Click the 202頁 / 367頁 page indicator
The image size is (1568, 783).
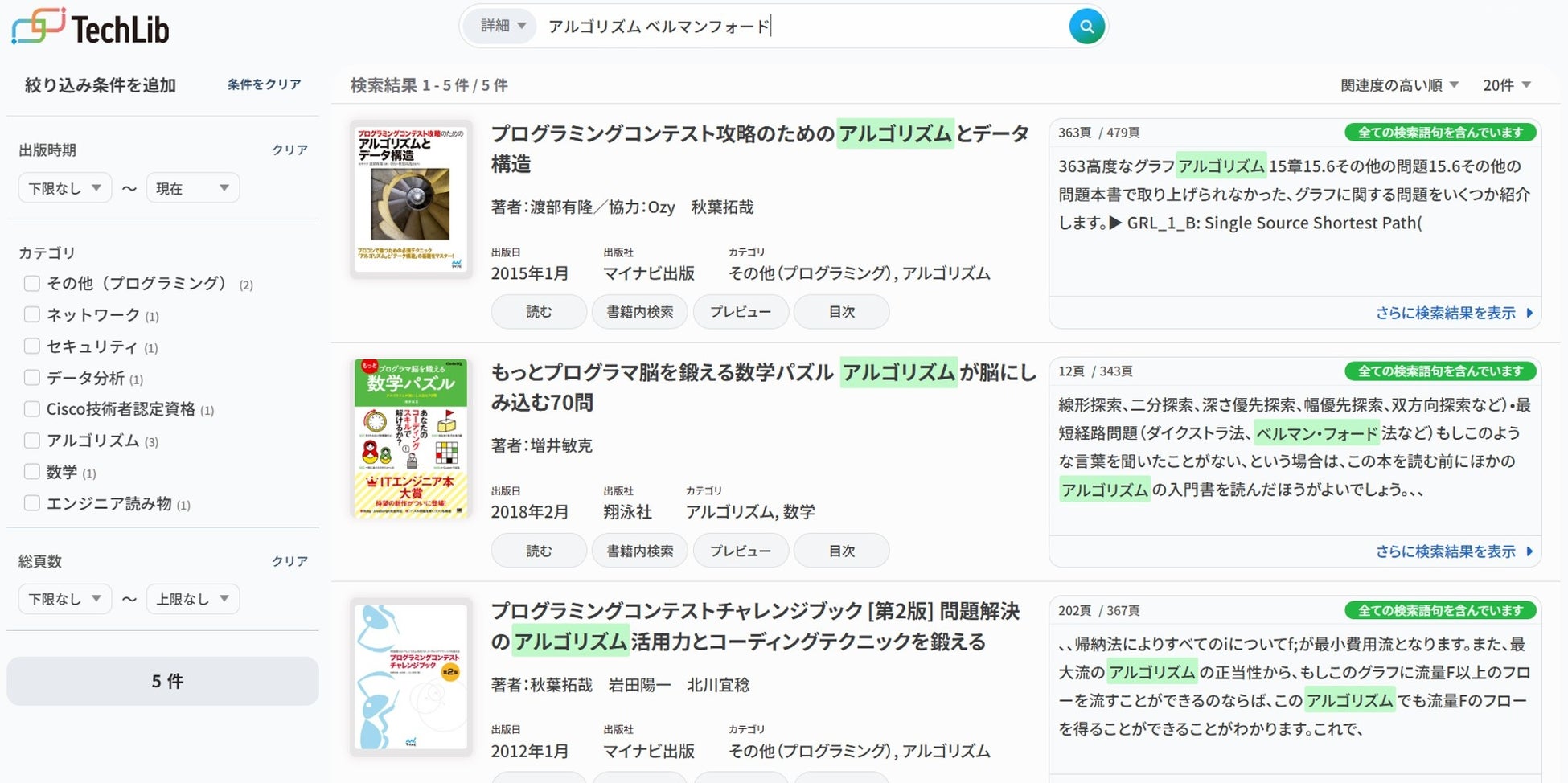tap(1098, 610)
